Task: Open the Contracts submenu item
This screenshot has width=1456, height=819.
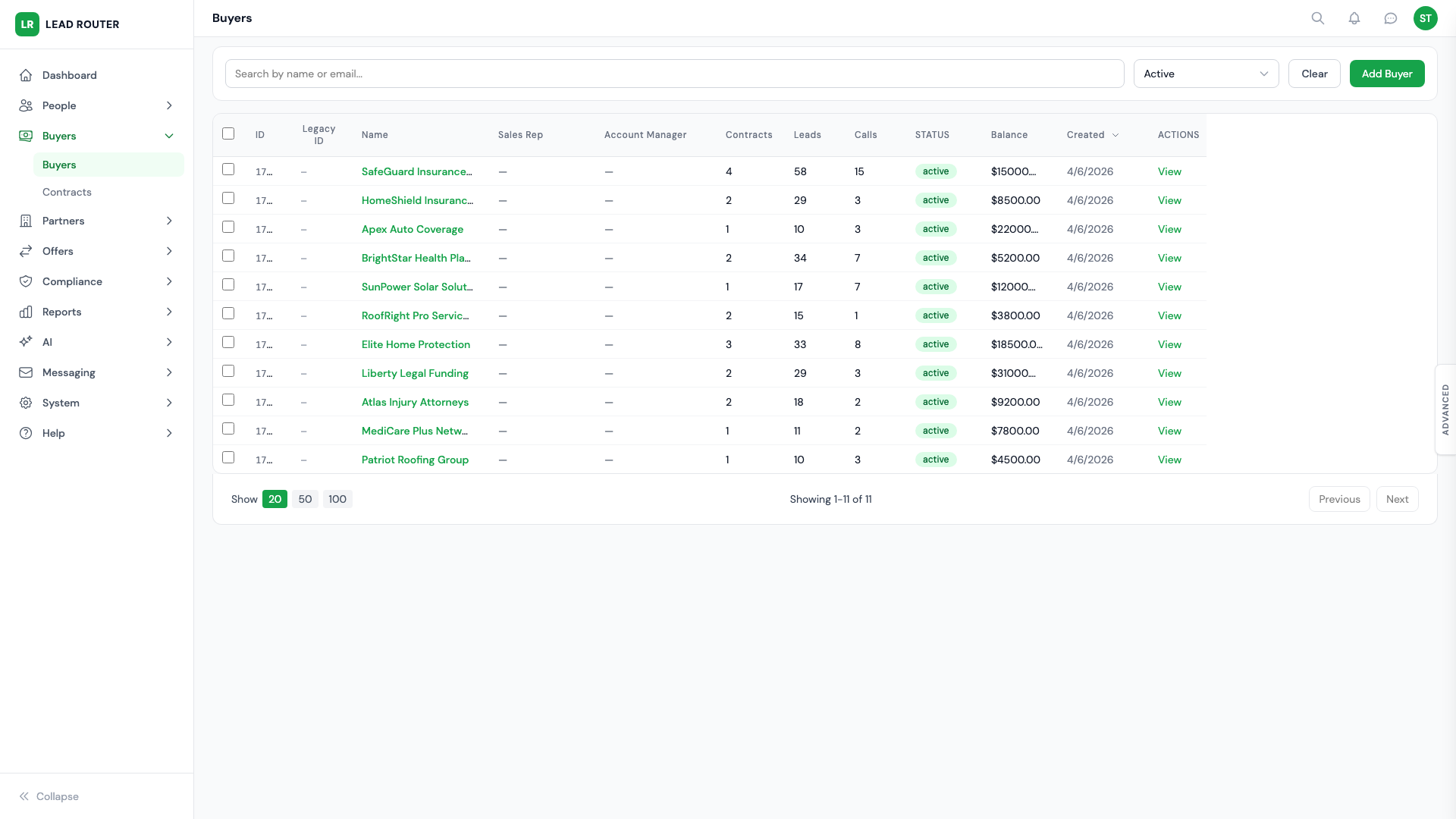Action: [x=67, y=192]
